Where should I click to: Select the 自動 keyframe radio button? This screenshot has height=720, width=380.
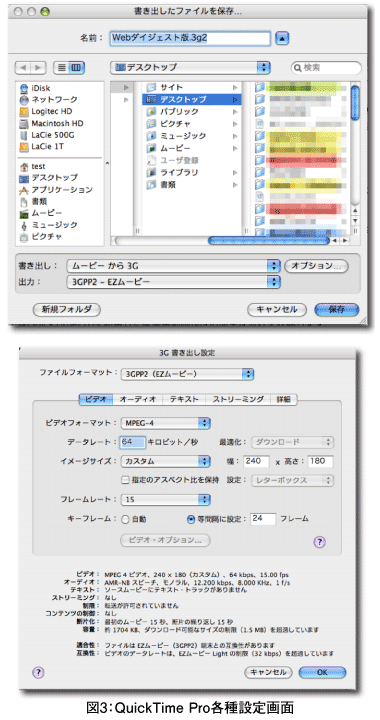click(x=125, y=519)
